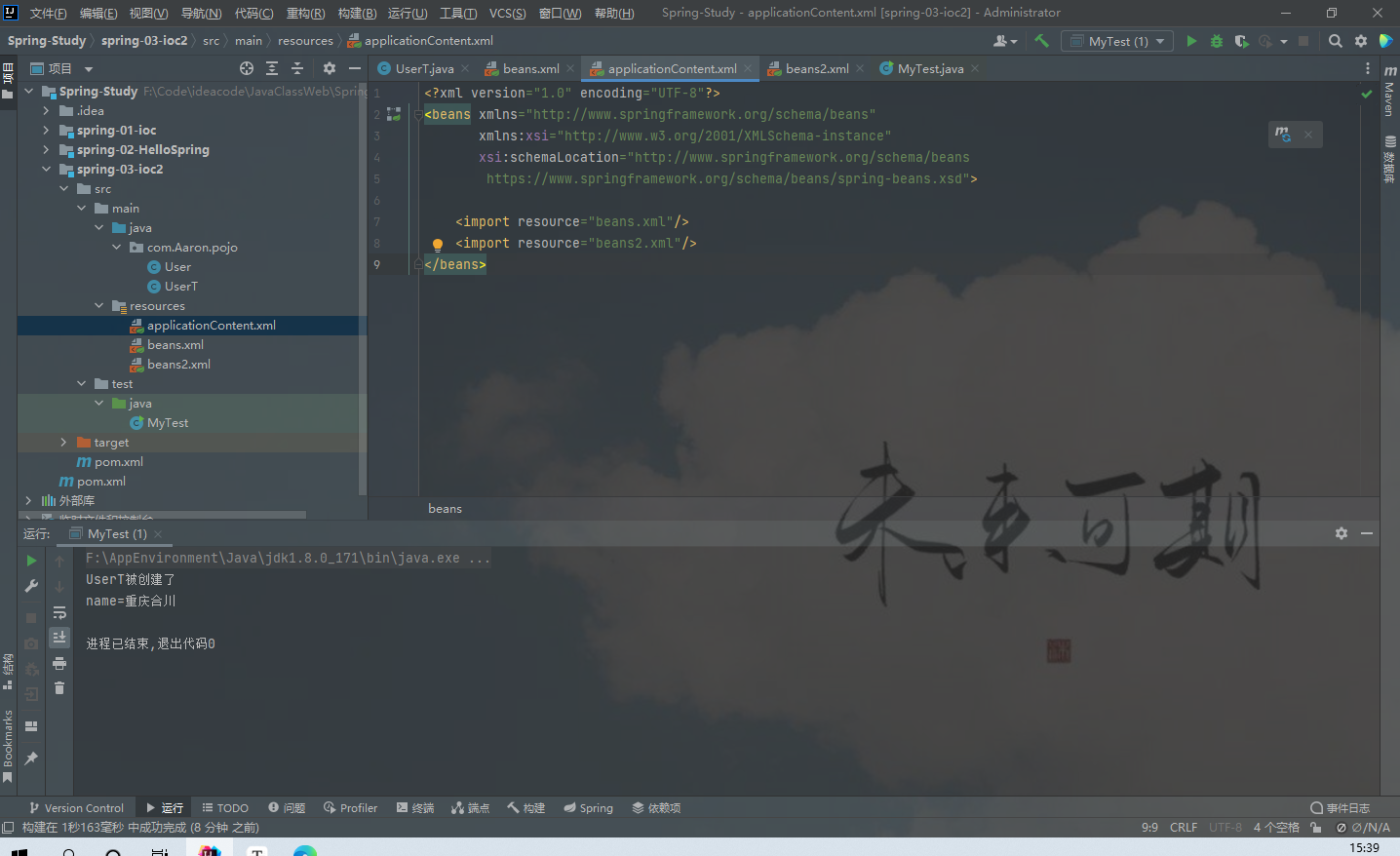Open run configuration wrench in Run panel

tap(31, 586)
